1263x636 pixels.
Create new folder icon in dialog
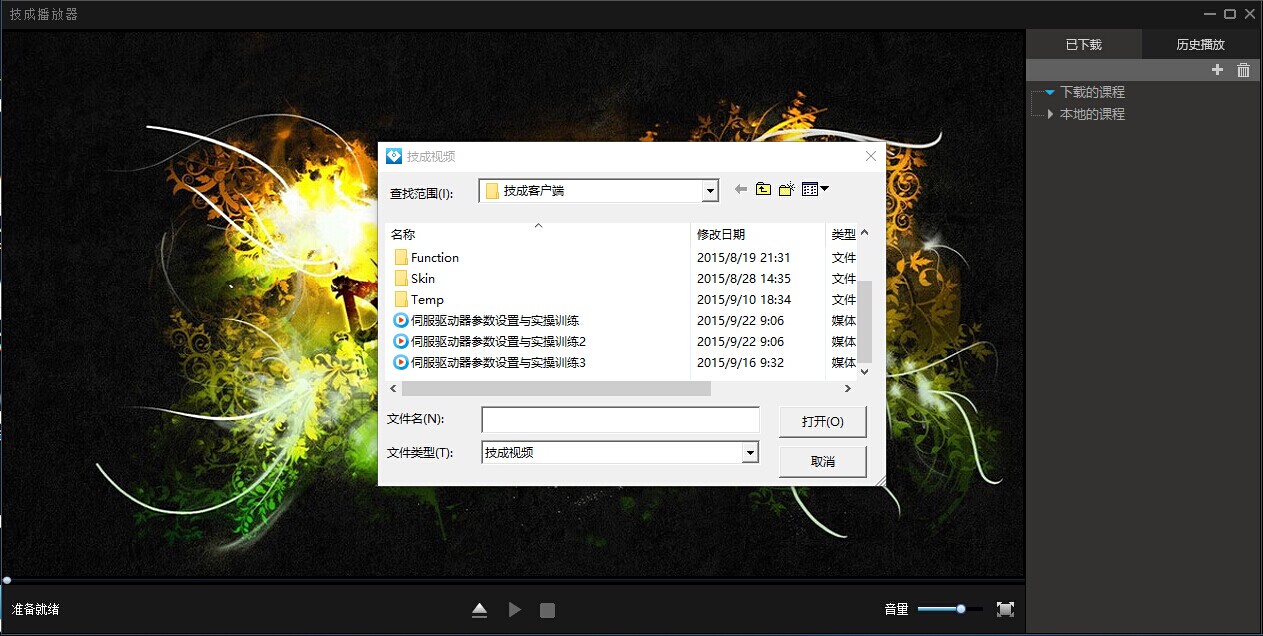tap(787, 190)
